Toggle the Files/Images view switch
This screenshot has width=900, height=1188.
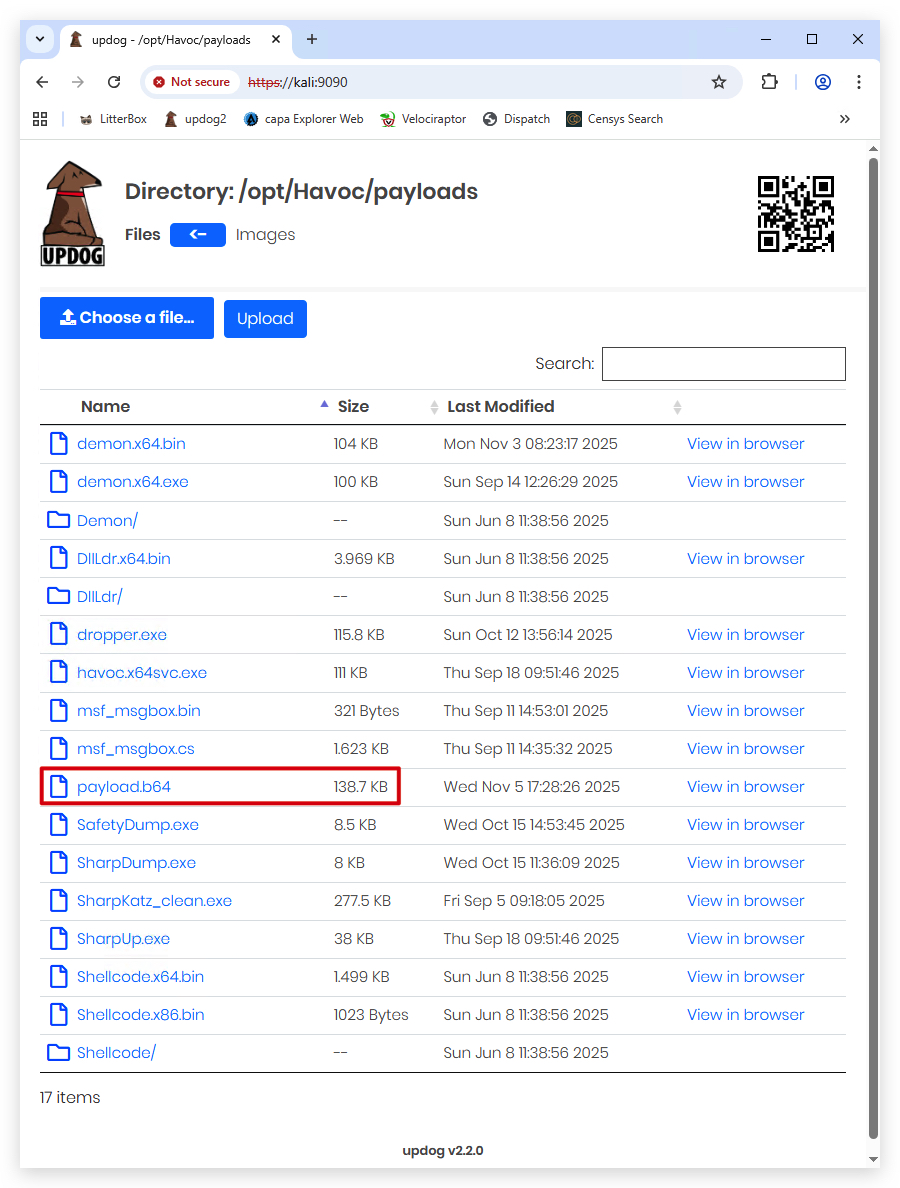(x=198, y=235)
